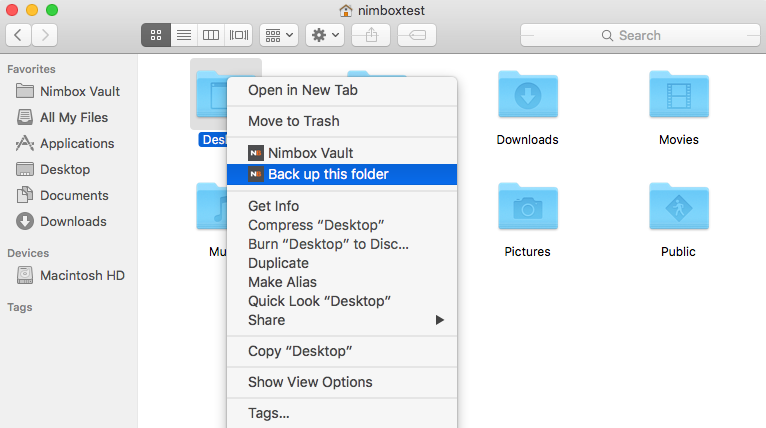Viewport: 766px width, 428px height.
Task: Click the Share toolbar button
Action: (x=371, y=35)
